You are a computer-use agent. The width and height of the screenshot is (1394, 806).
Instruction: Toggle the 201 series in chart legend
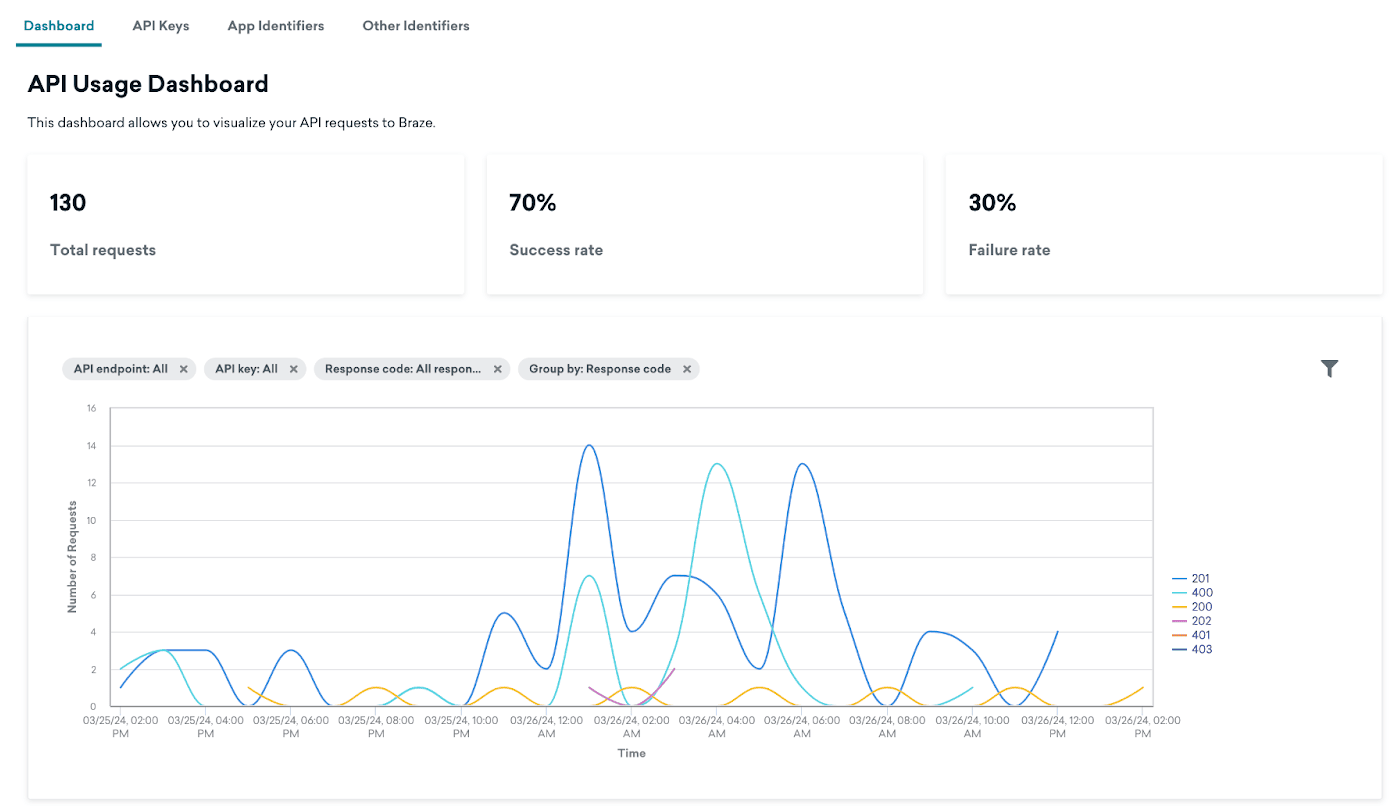tap(1200, 579)
